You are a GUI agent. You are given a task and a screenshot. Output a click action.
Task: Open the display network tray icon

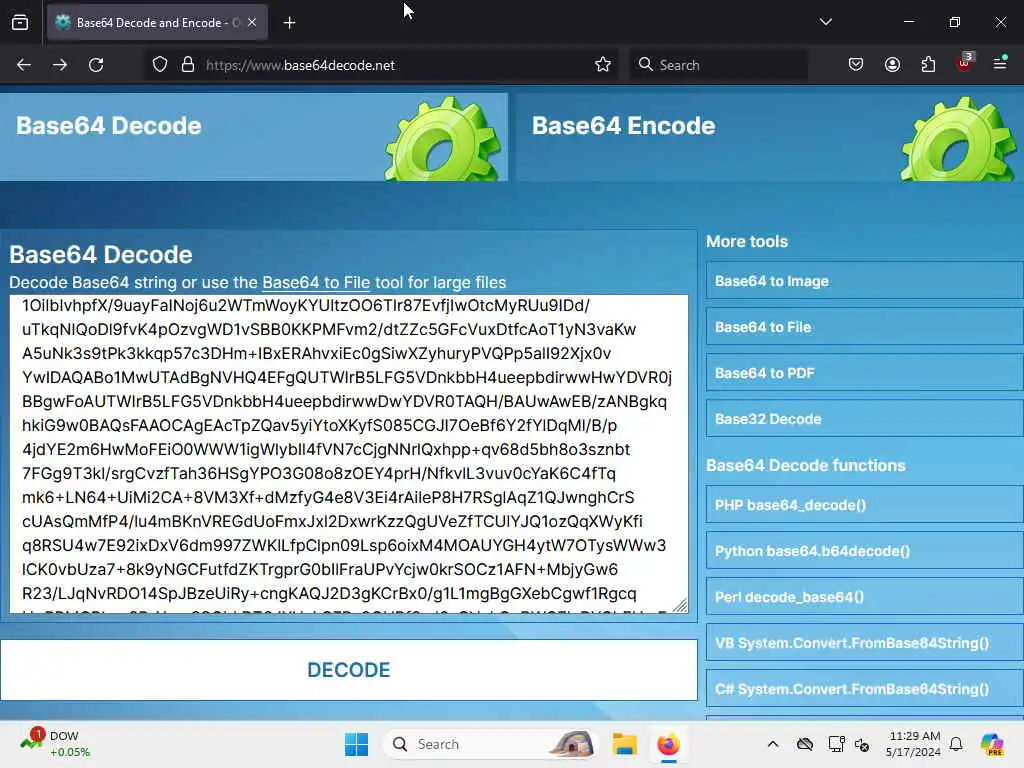pos(836,744)
